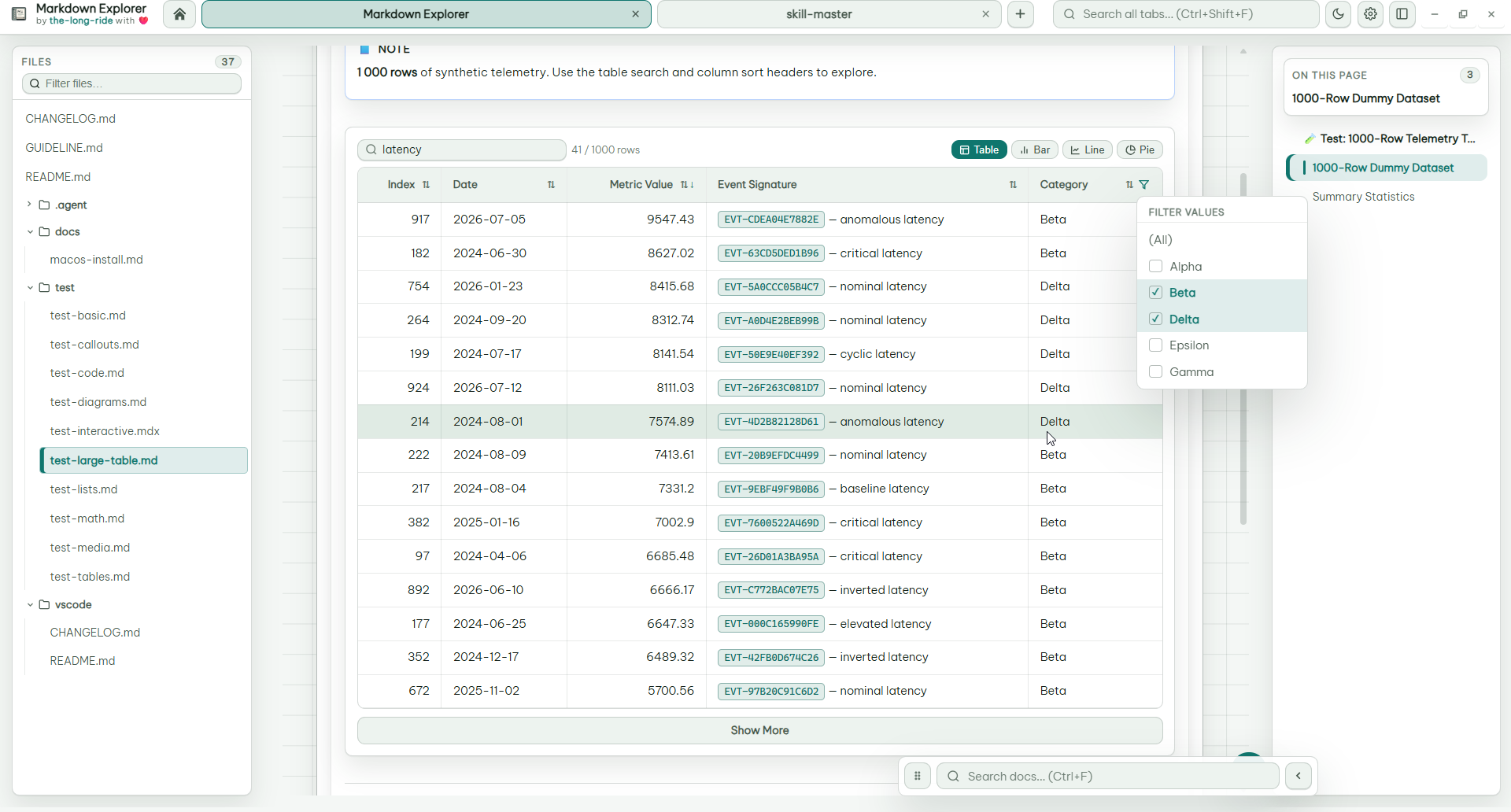
Task: Uncheck the Delta filter checkbox
Action: coord(1156,319)
